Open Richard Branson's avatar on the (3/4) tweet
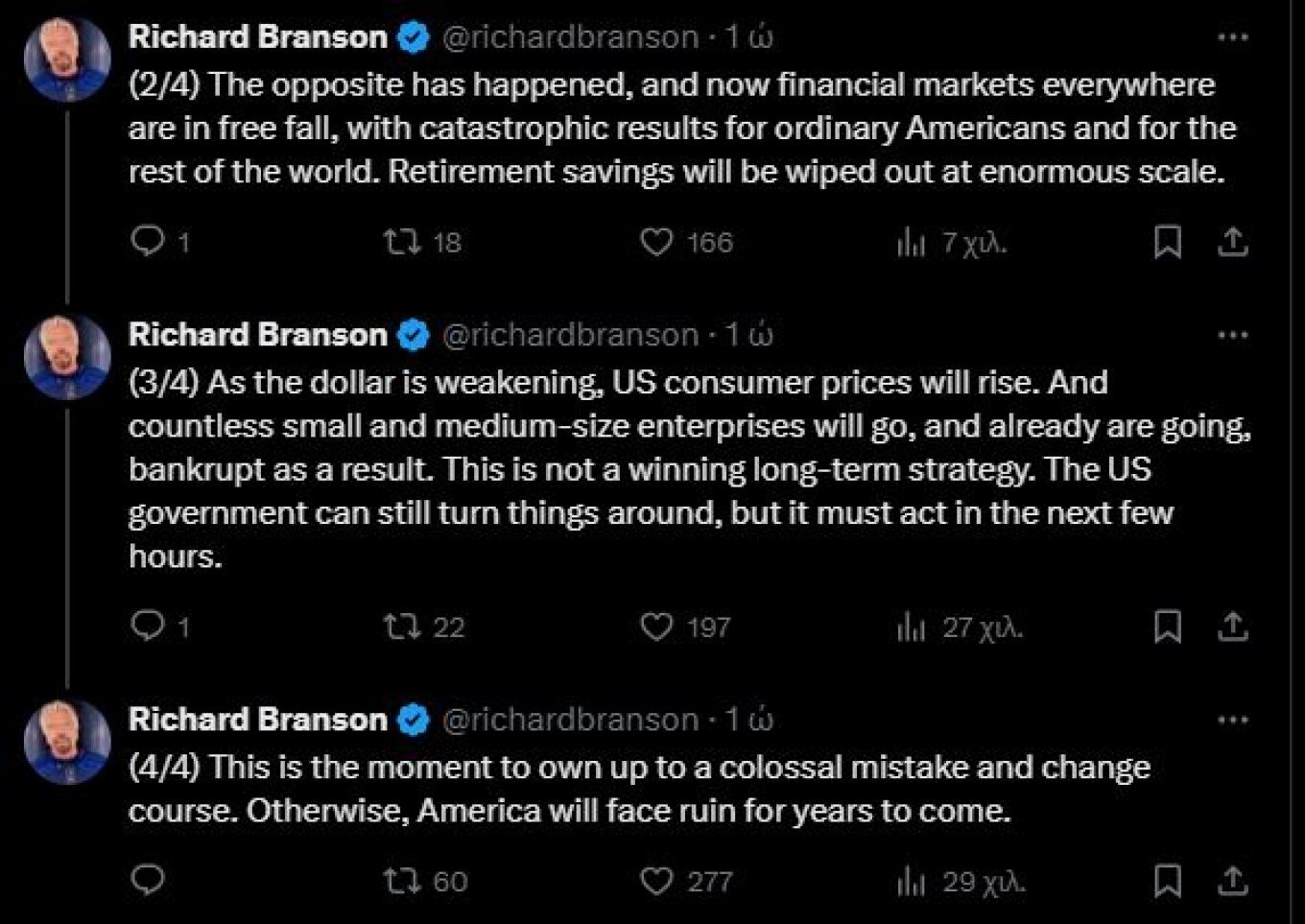The image size is (1305, 924). point(67,356)
